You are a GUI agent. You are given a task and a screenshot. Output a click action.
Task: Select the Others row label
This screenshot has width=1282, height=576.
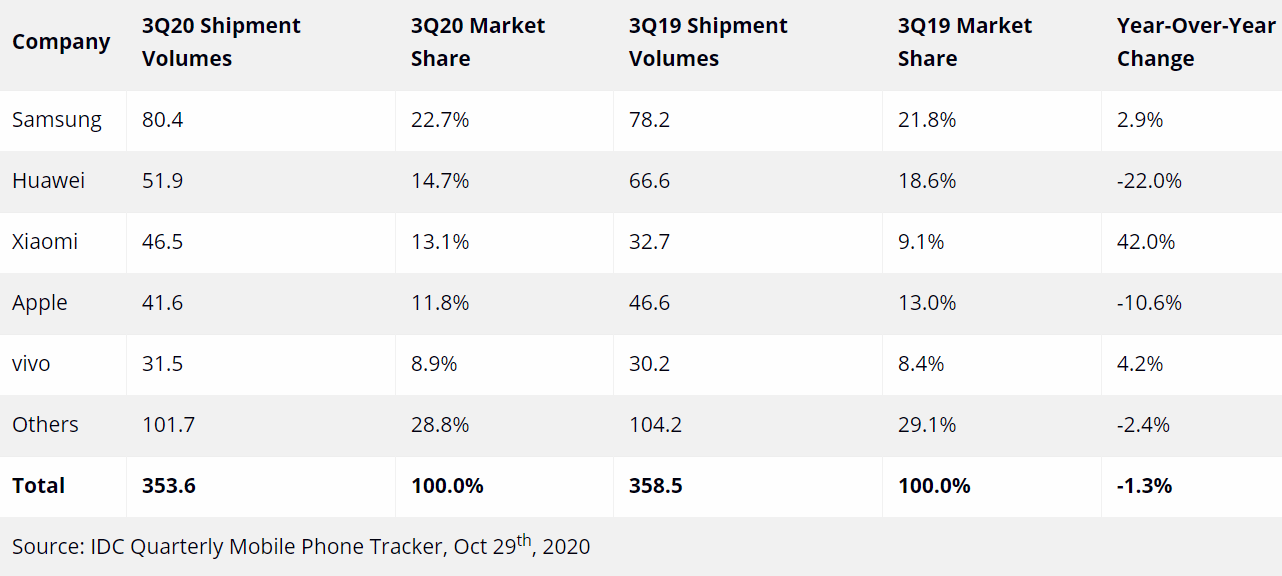45,425
